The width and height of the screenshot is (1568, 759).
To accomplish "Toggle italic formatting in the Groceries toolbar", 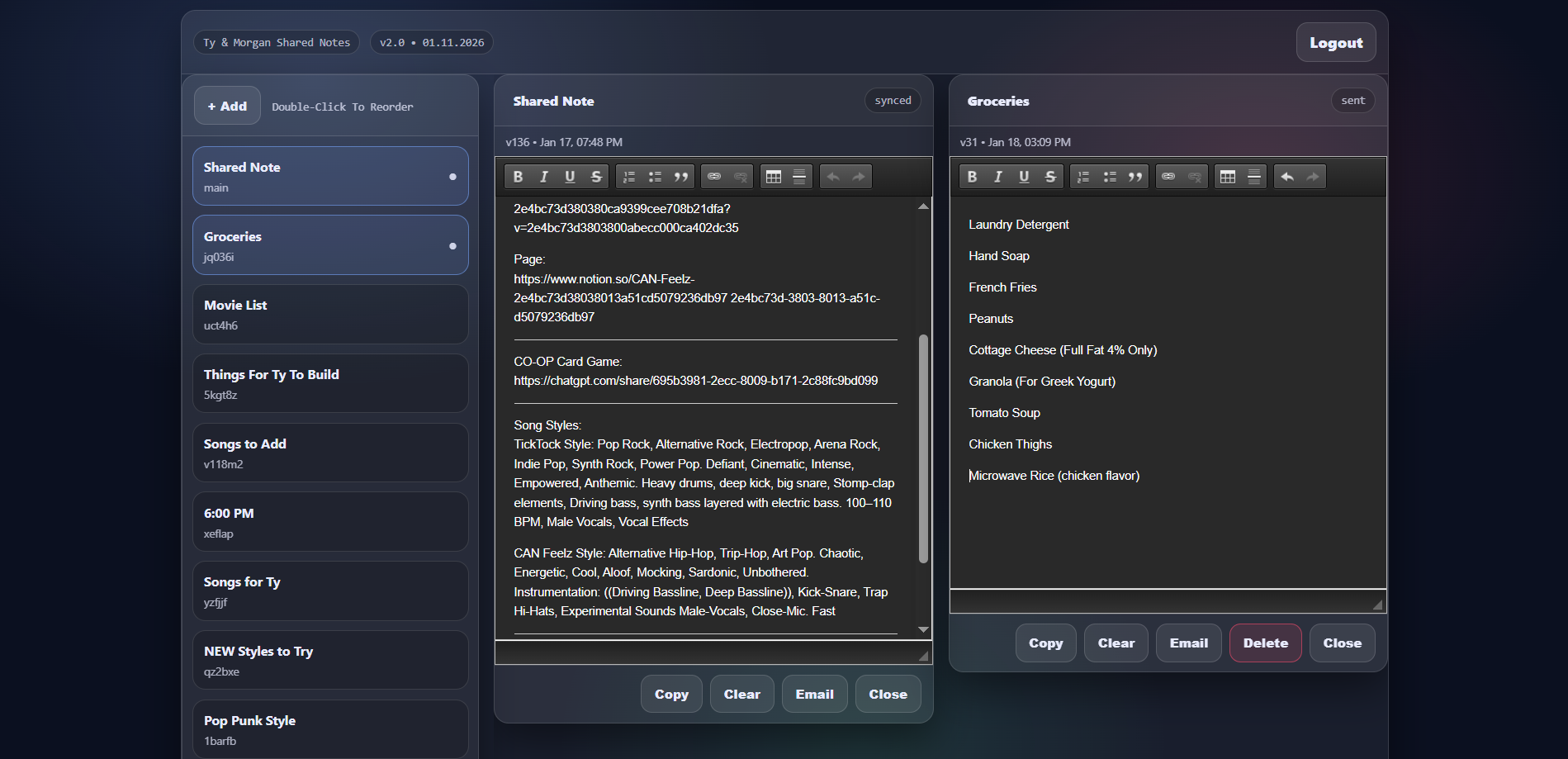I will [997, 176].
